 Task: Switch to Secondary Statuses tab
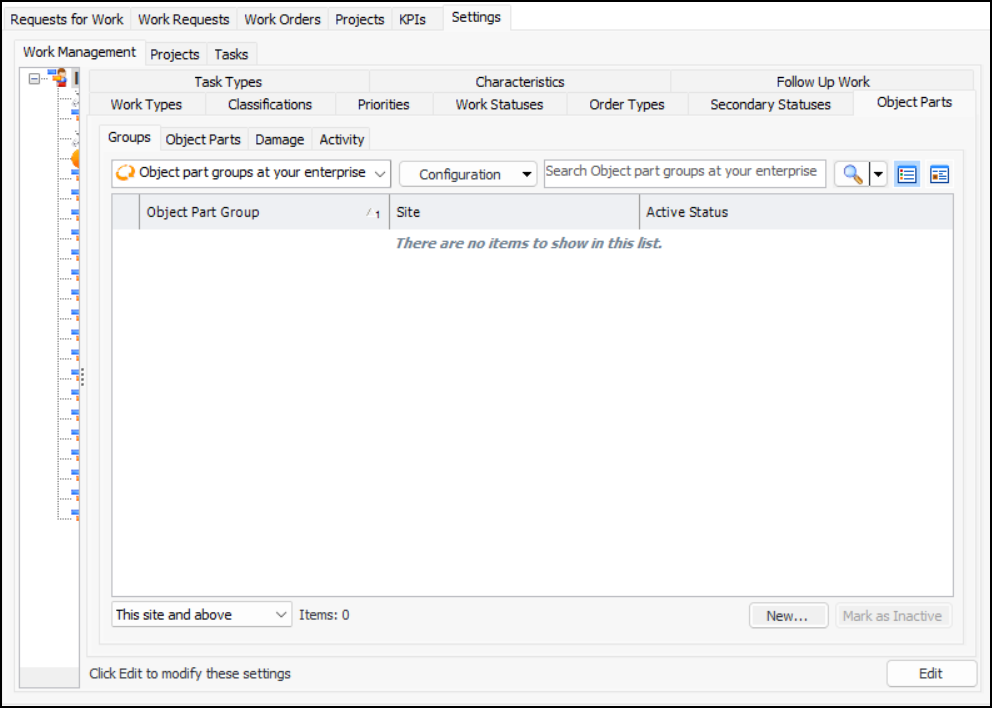771,104
